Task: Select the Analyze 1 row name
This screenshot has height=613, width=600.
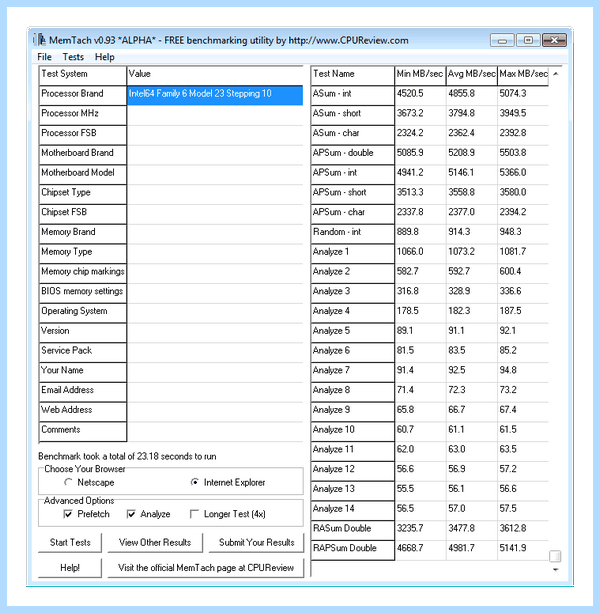Action: click(x=353, y=254)
